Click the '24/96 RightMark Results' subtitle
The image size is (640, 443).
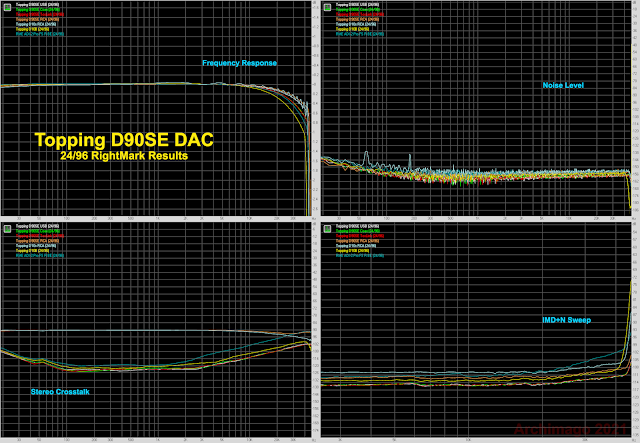pos(124,156)
